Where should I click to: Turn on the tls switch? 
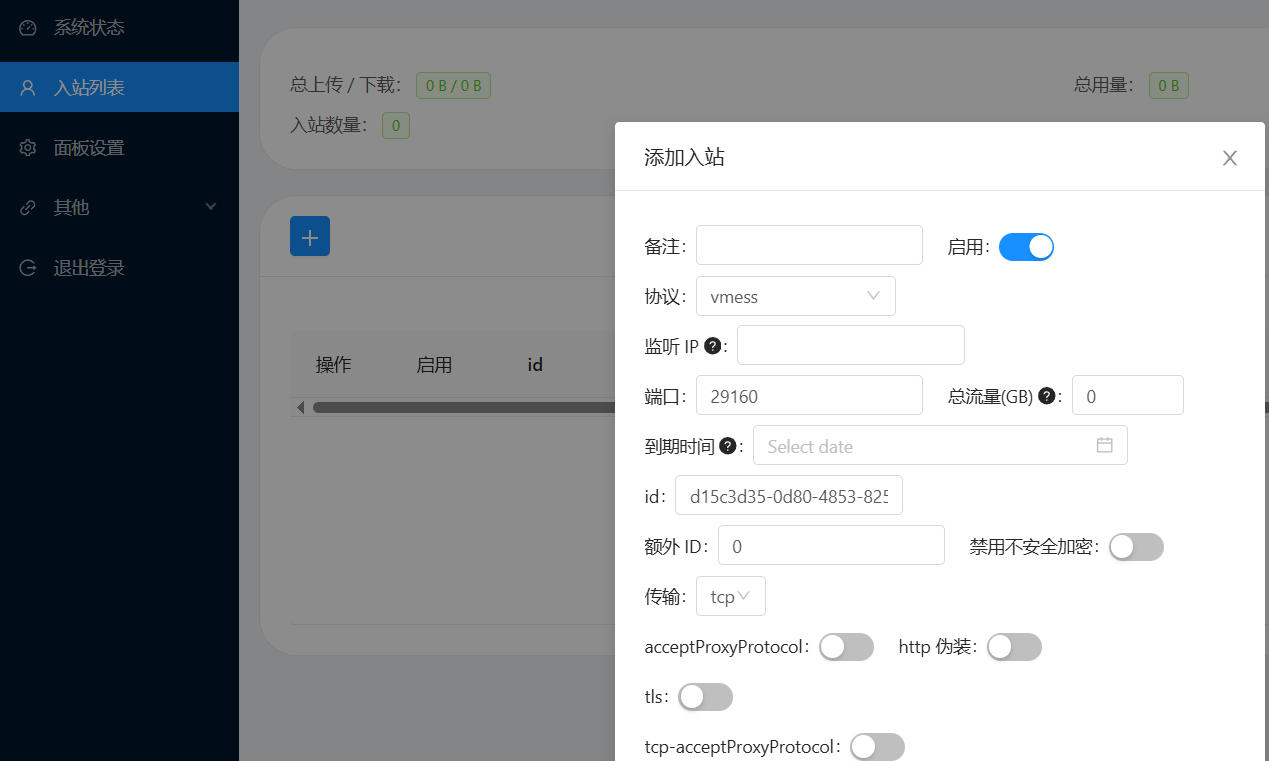(x=705, y=697)
